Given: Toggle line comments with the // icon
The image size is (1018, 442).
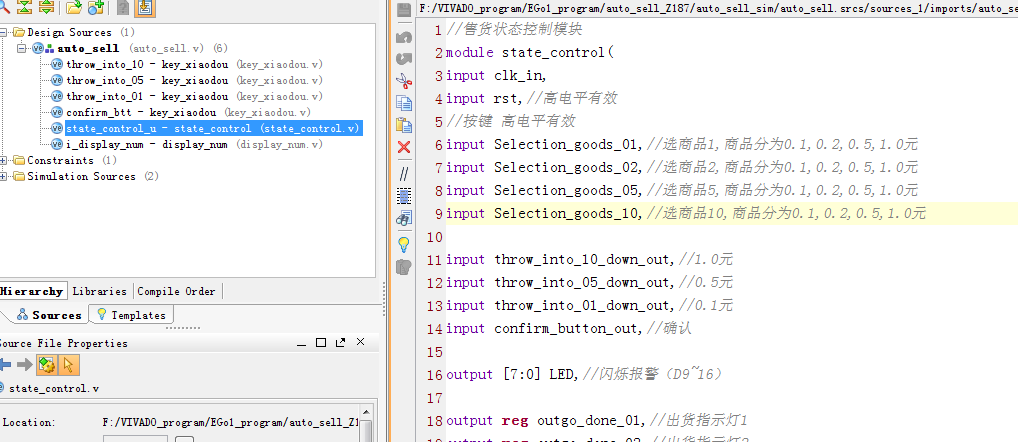Looking at the screenshot, I should [x=404, y=173].
